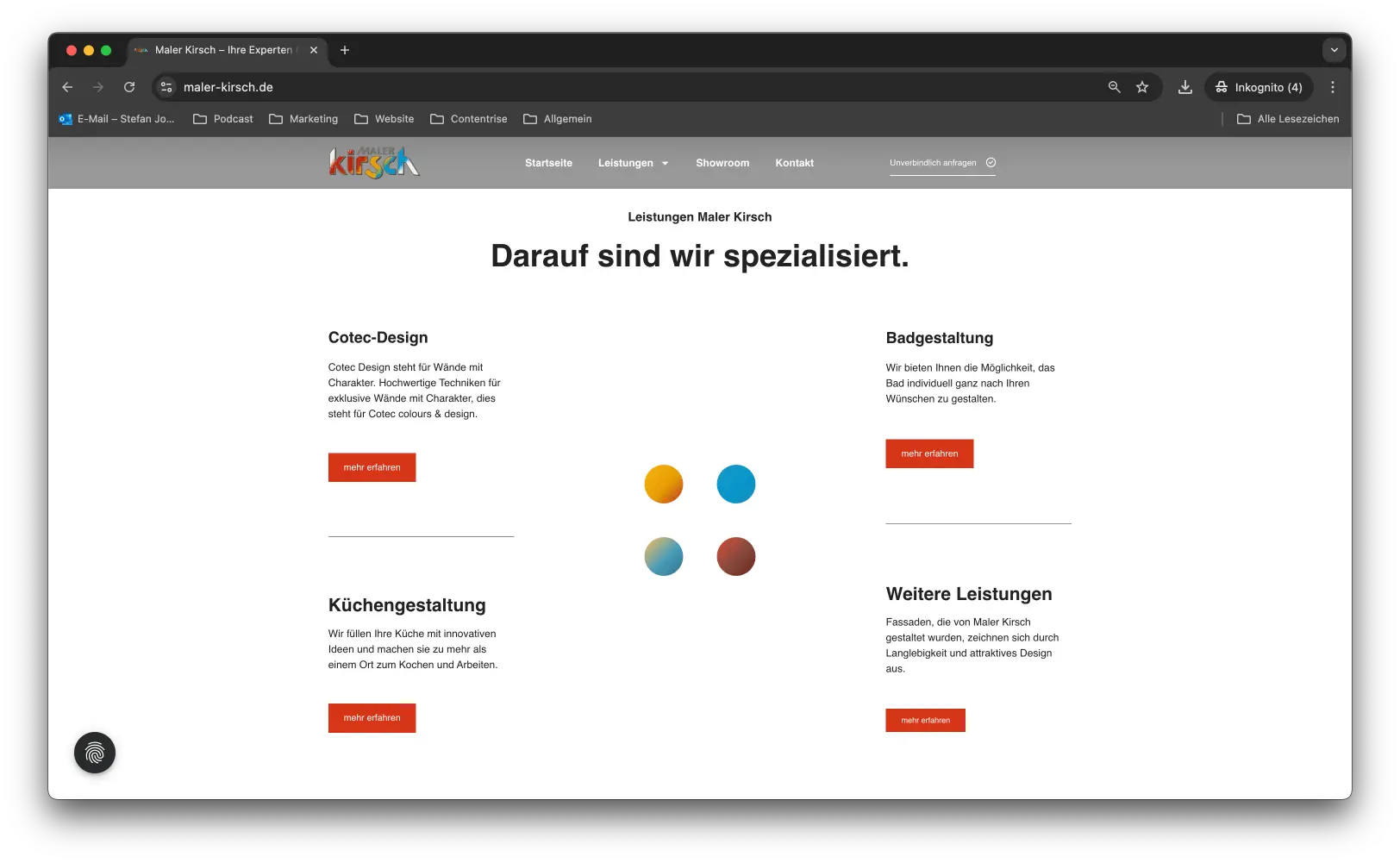Screen dimensions: 1400x863
Task: Open the browser zoom magnifier icon
Action: coord(1114,87)
